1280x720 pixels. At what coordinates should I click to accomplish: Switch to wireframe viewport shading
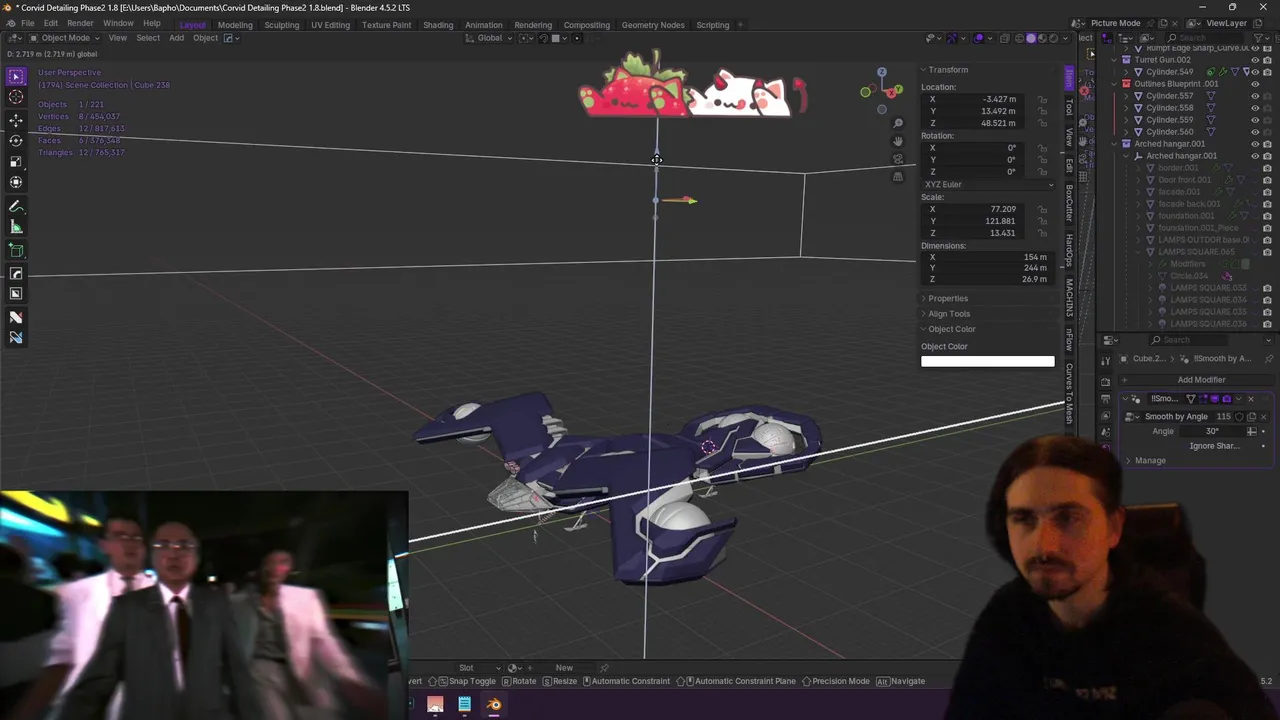(1020, 38)
